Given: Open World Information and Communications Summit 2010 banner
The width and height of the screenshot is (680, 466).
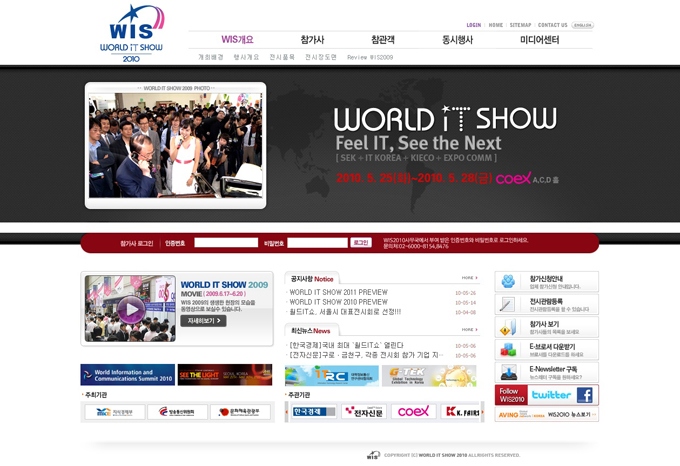Looking at the screenshot, I should 128,375.
